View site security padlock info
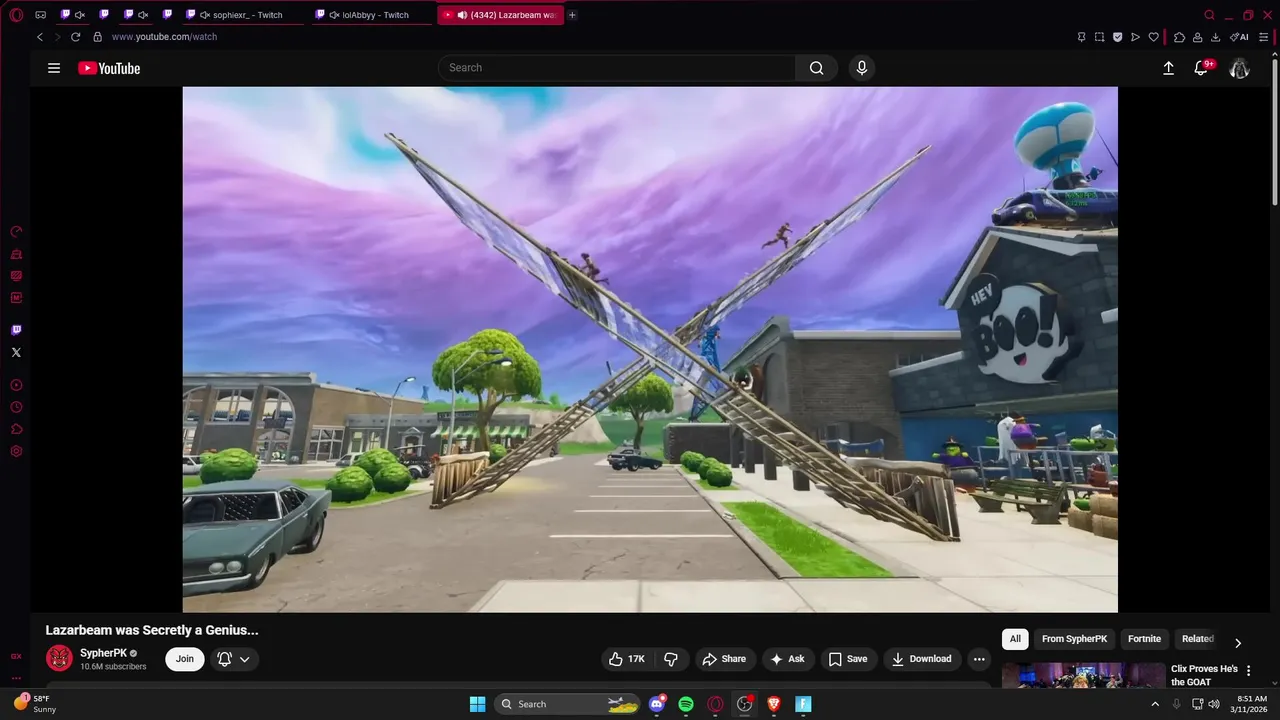Viewport: 1280px width, 720px height. point(97,37)
